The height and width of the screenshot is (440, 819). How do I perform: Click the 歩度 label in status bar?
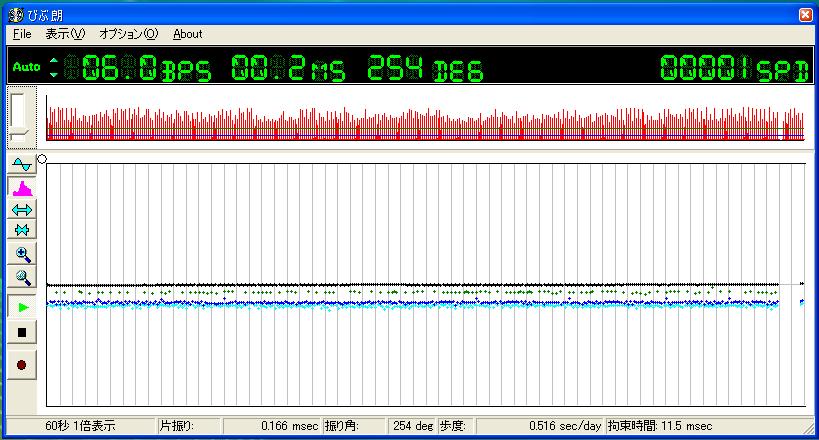click(x=452, y=426)
